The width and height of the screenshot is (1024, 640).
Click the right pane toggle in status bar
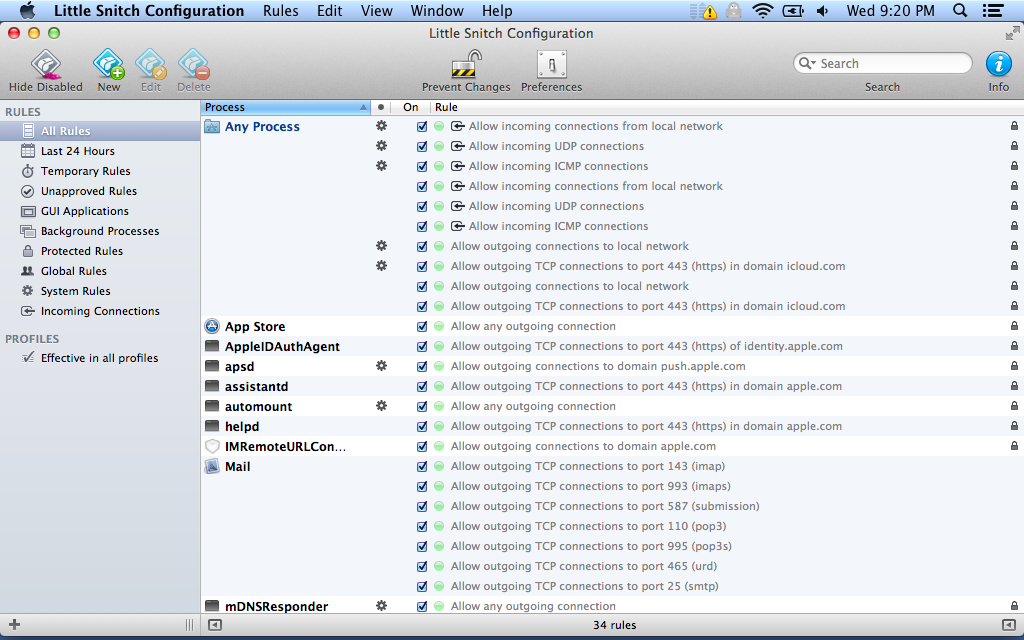tap(1009, 625)
